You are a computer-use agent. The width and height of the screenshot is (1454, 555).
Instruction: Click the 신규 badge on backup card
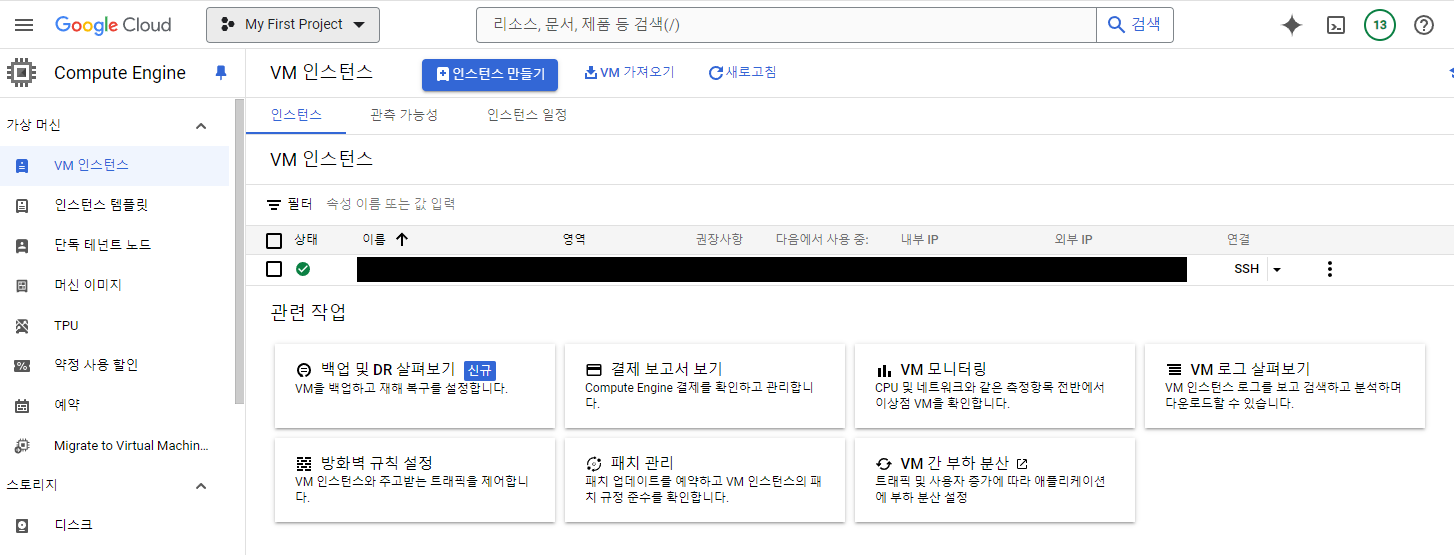480,369
